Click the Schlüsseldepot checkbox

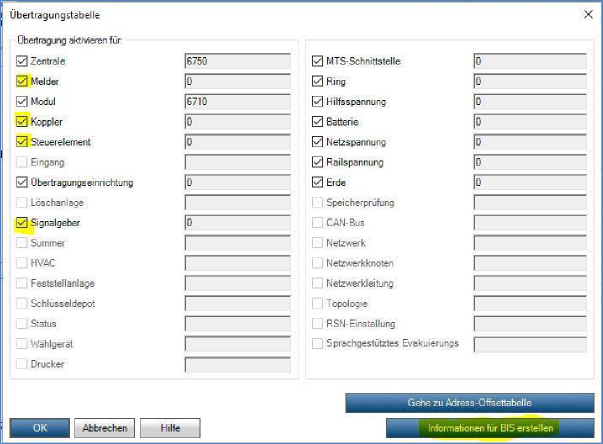click(x=22, y=303)
